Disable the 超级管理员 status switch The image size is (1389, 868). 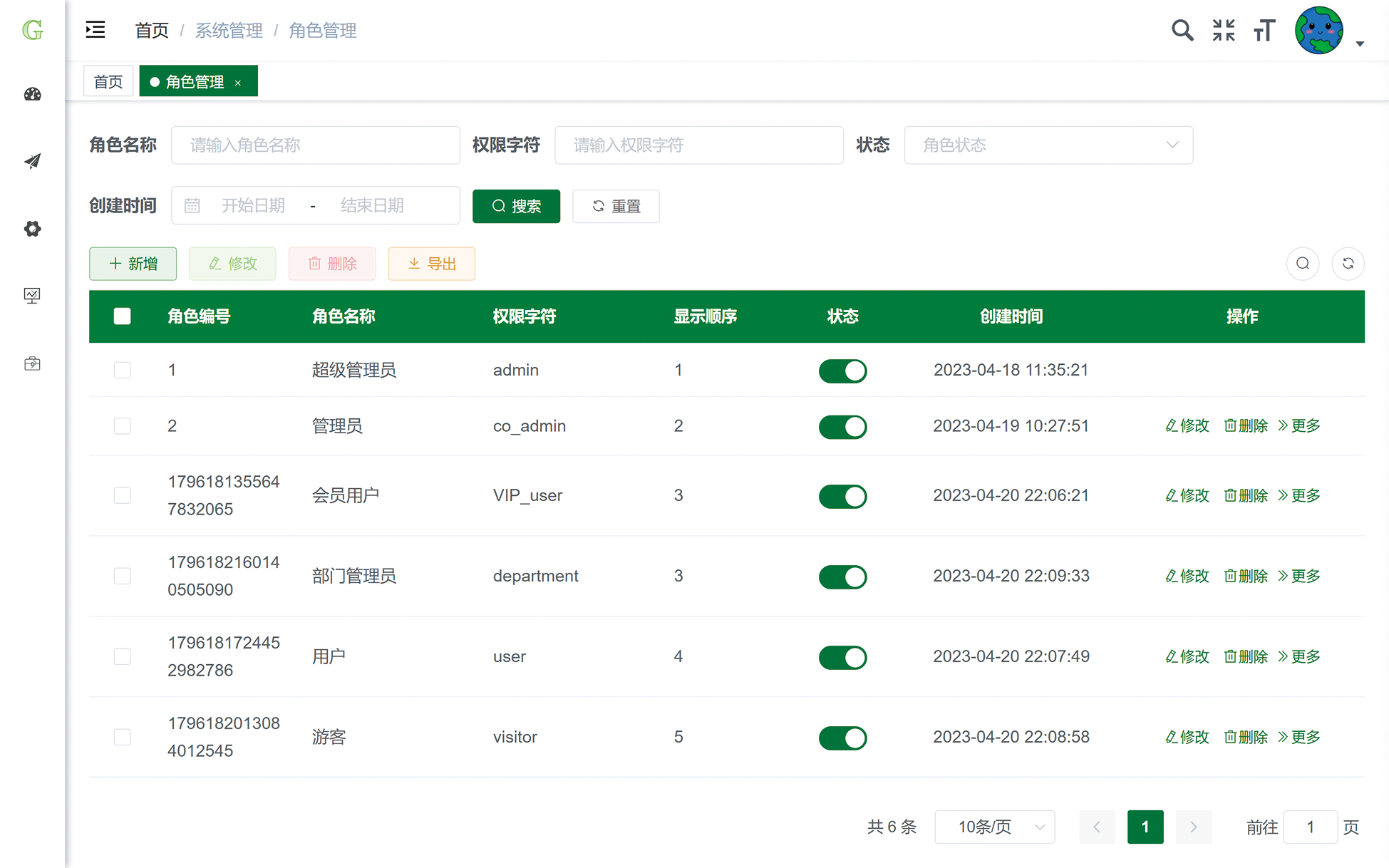tap(842, 371)
